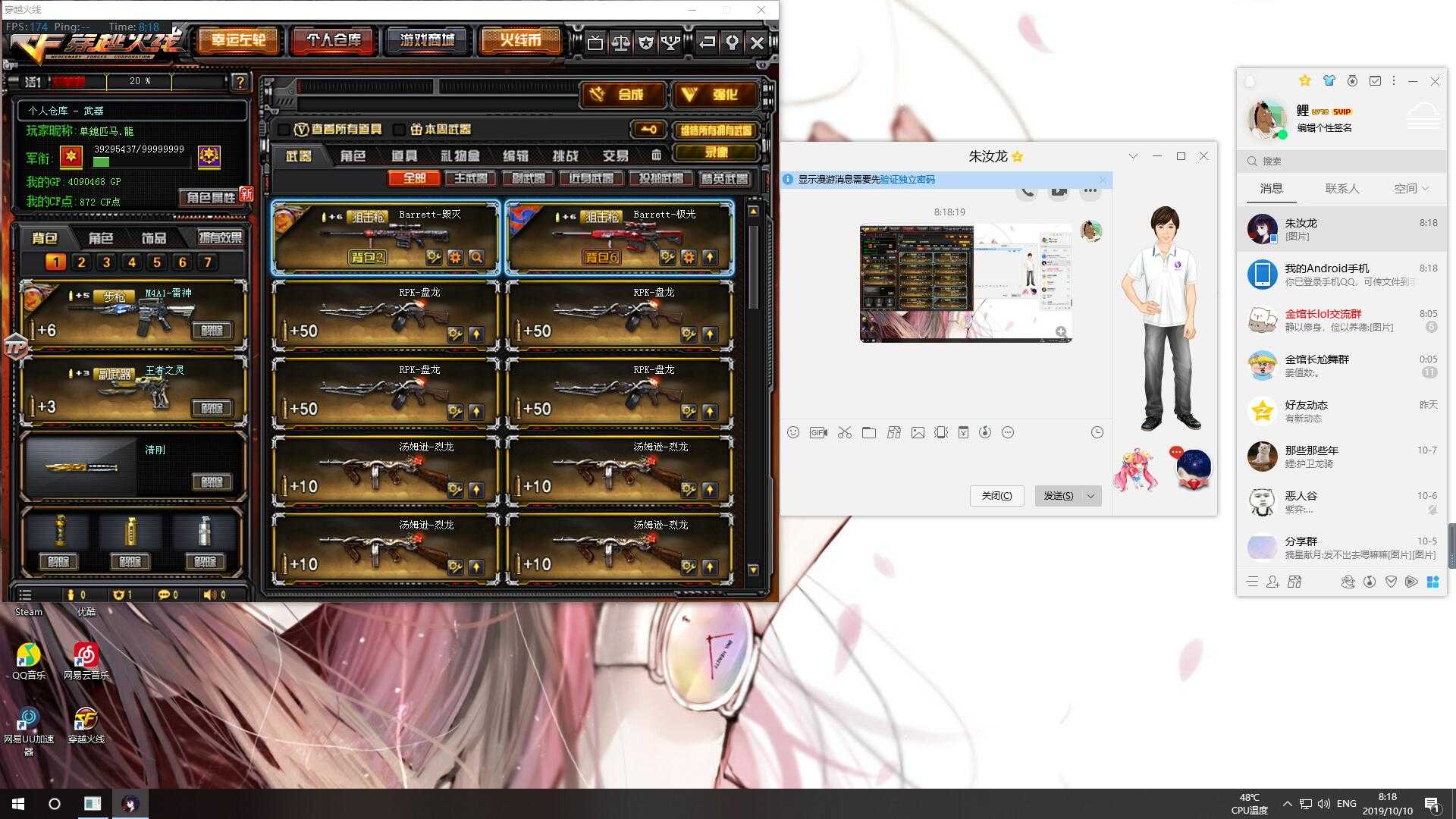
Task: Click the 强化 enhance button
Action: [716, 94]
